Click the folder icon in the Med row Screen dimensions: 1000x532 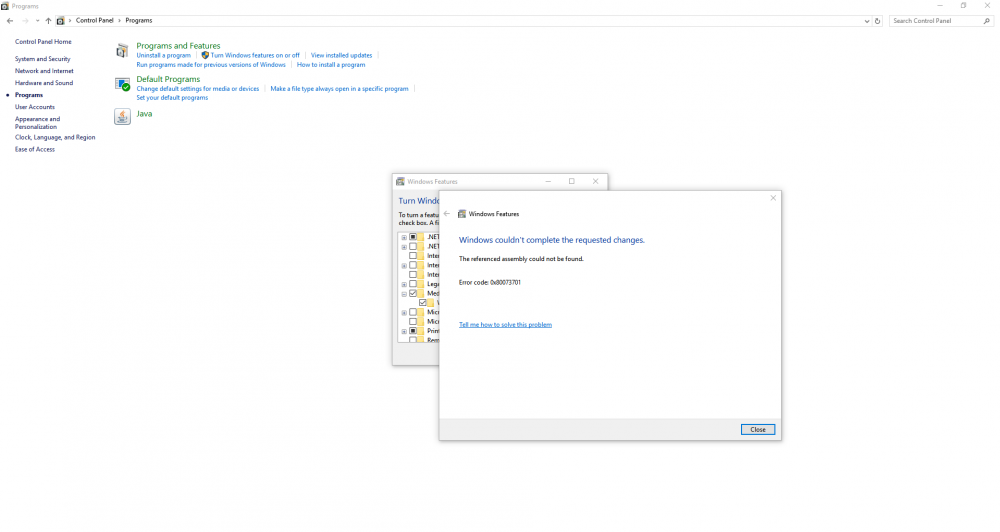421,293
